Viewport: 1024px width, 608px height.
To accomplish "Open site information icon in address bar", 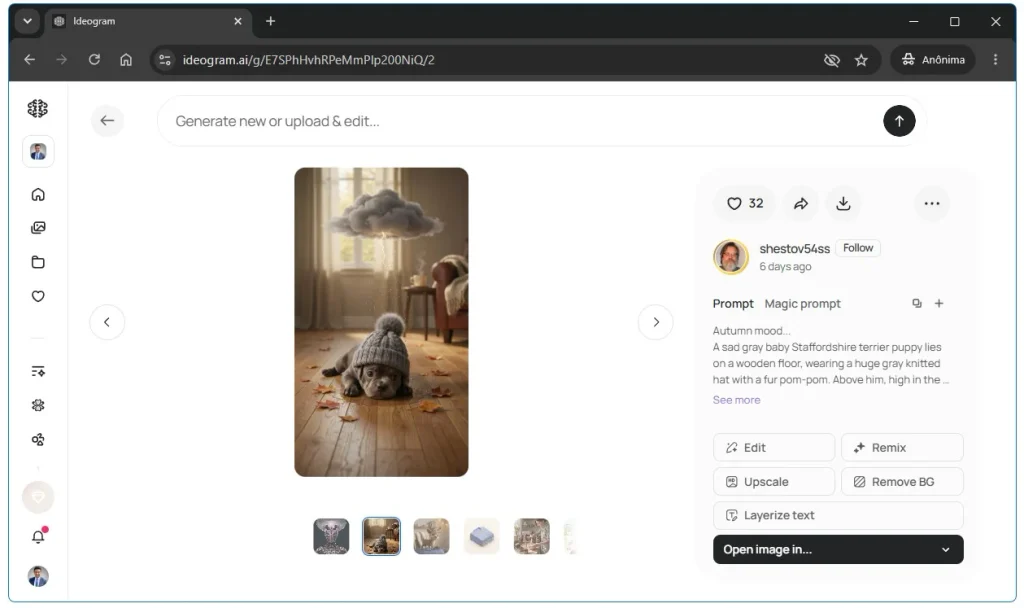I will pos(165,60).
